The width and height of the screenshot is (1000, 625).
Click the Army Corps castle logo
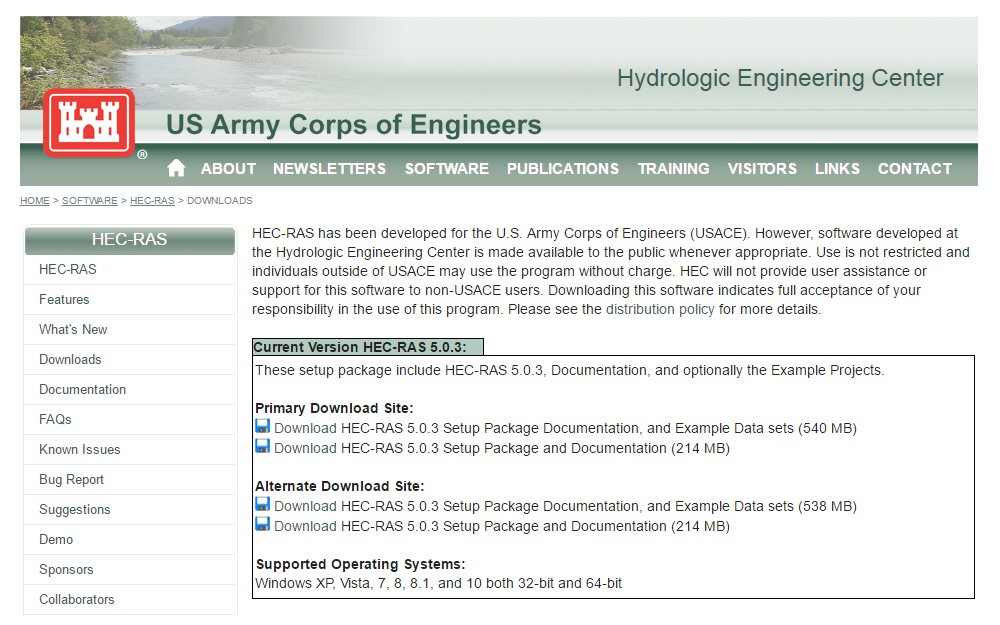click(89, 123)
